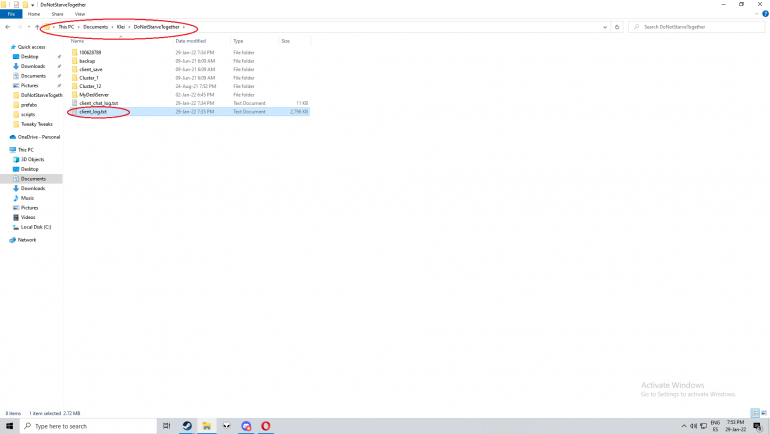The width and height of the screenshot is (770, 434).
Task: Open Network in navigation pane
Action: (27, 240)
